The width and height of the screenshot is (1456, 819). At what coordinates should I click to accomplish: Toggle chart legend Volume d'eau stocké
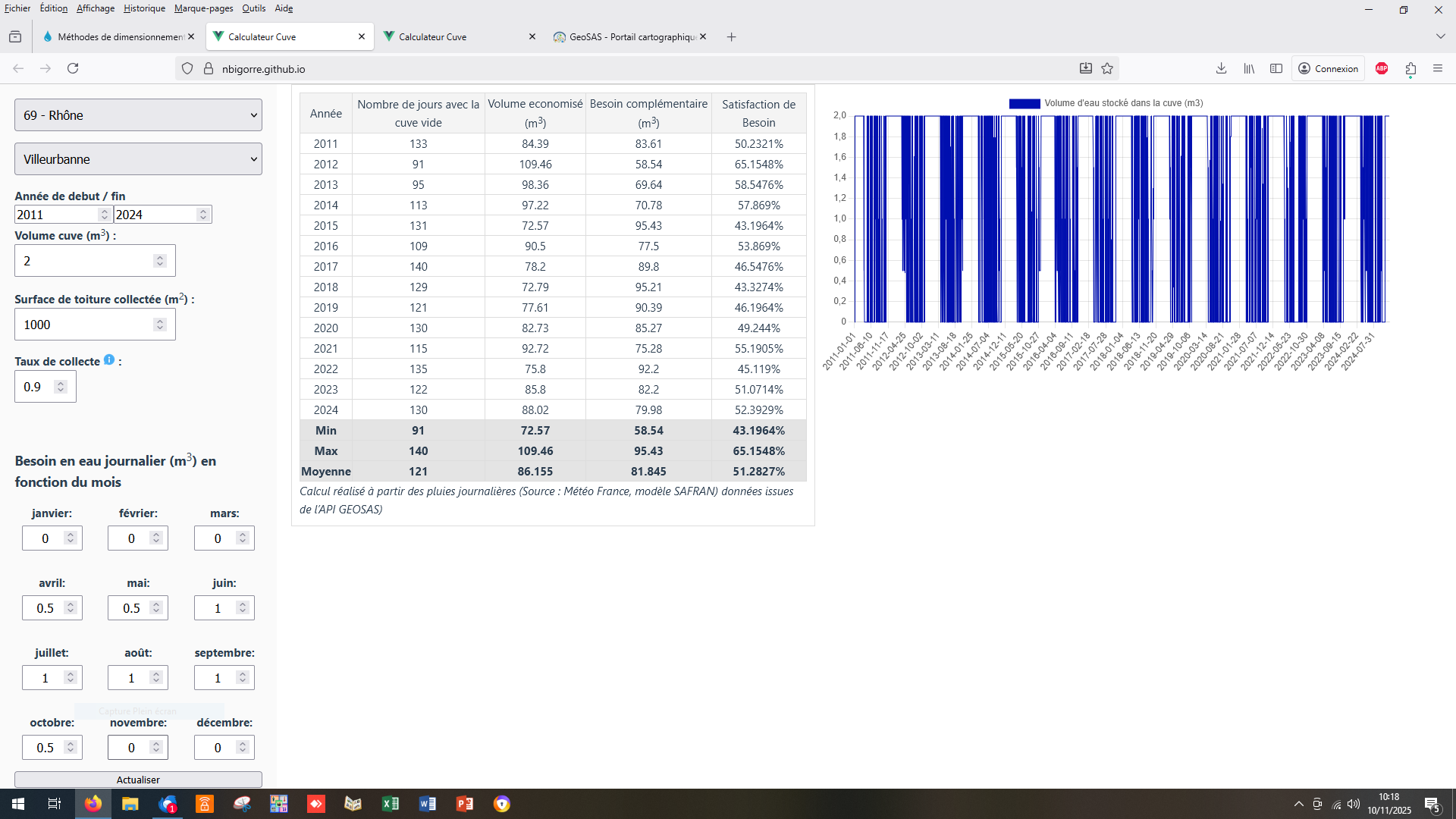click(x=1106, y=103)
